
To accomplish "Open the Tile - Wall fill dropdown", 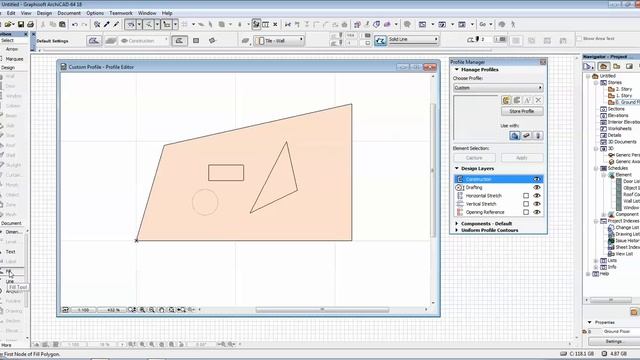I will pos(280,40).
